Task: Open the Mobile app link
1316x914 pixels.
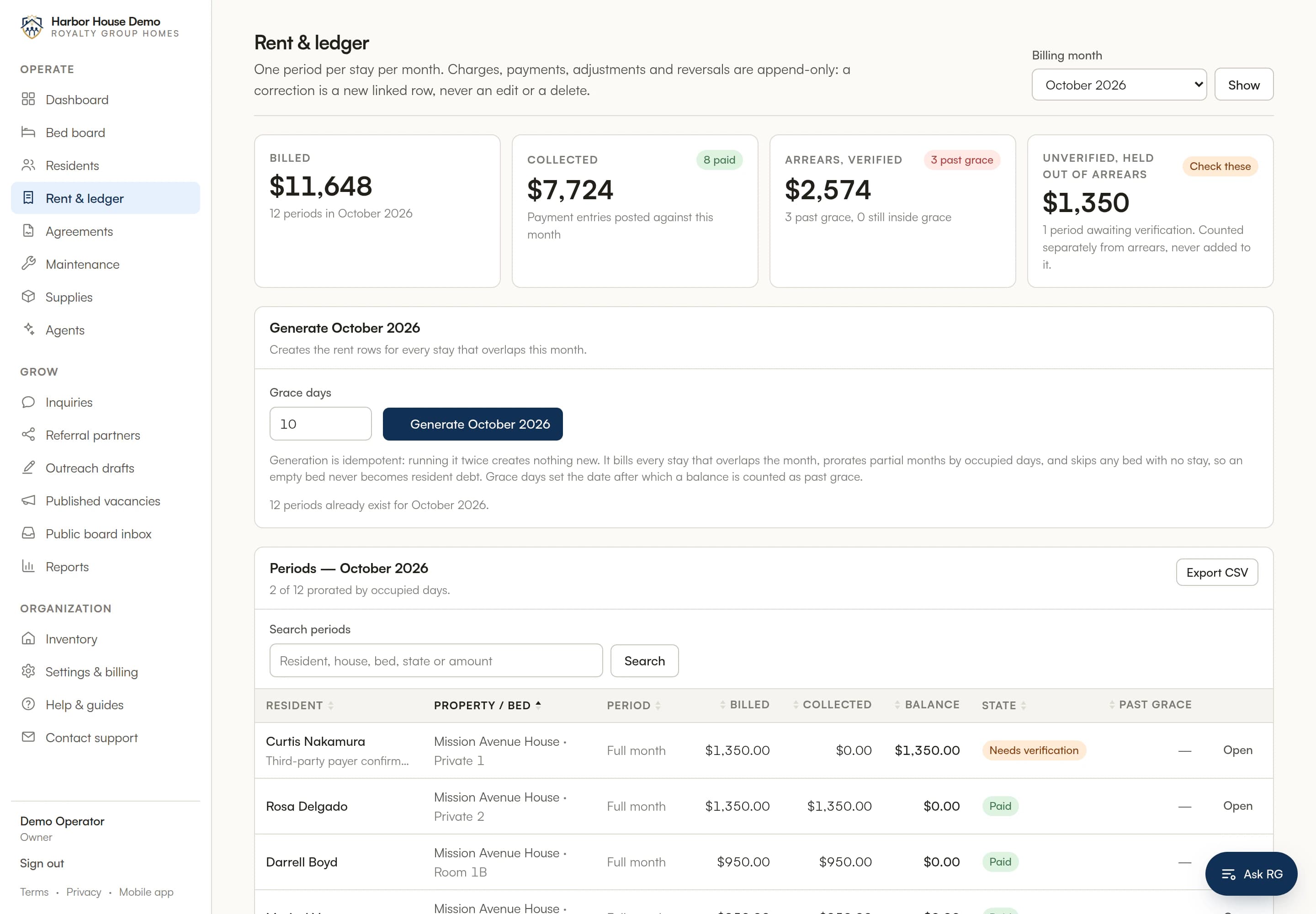Action: [x=146, y=892]
